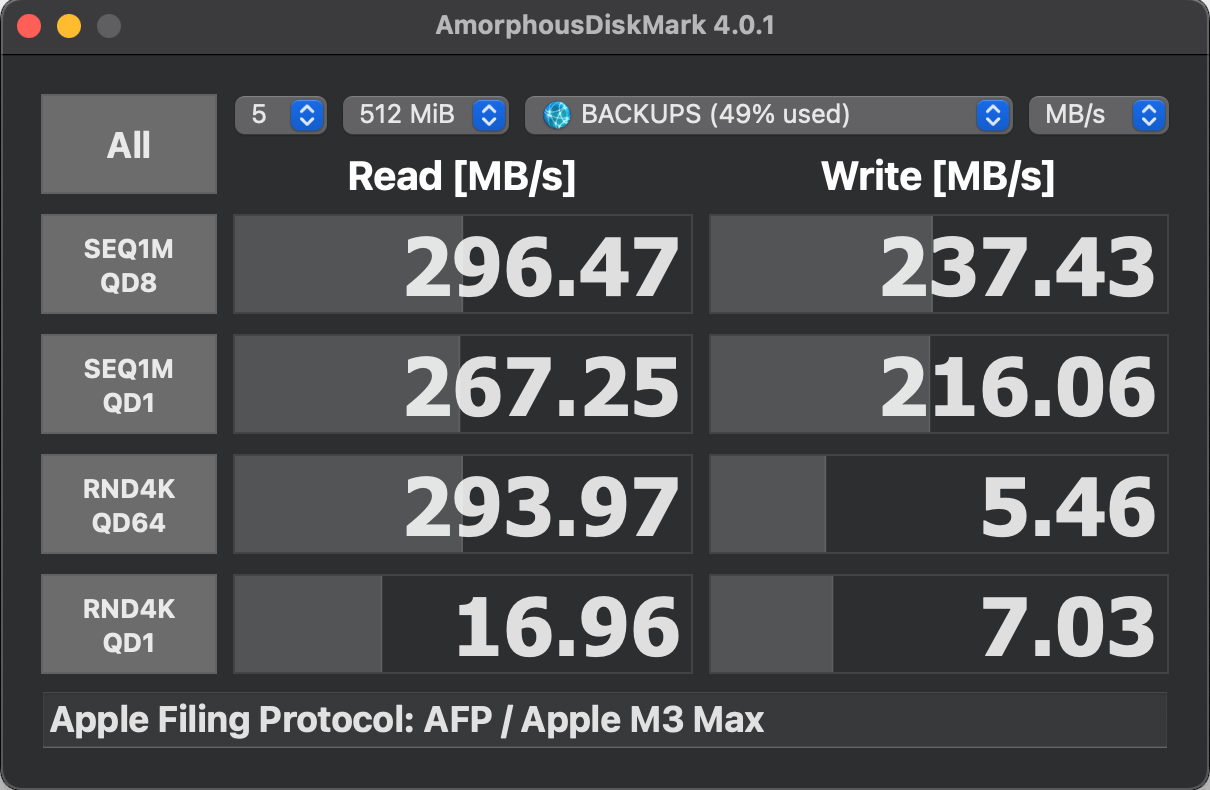Screen dimensions: 1210x790
Task: Click the blue arrows on MB/s selector
Action: pos(1149,115)
